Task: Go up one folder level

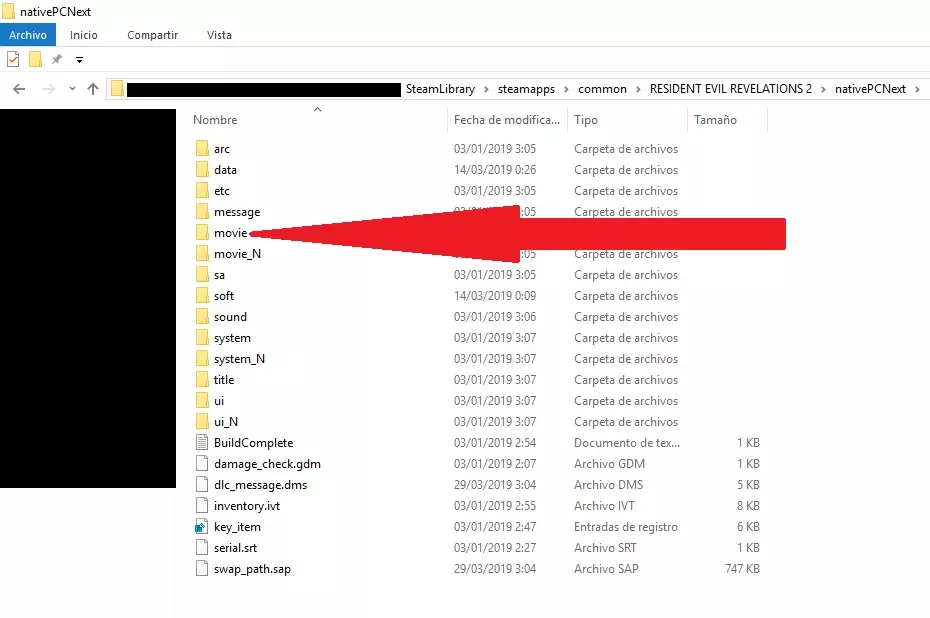Action: coord(93,89)
